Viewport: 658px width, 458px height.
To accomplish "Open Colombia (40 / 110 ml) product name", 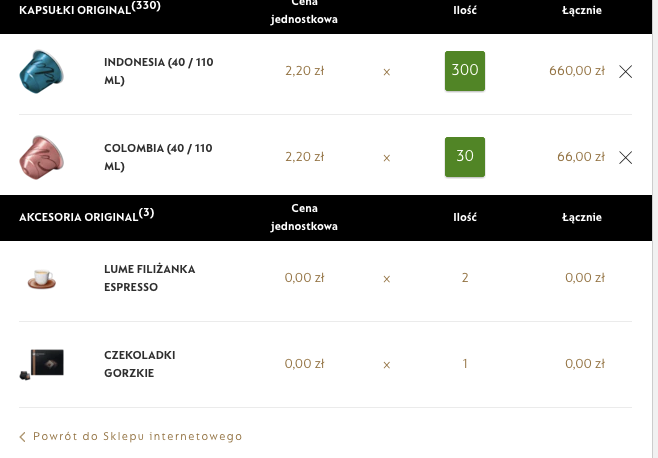I will (x=158, y=157).
